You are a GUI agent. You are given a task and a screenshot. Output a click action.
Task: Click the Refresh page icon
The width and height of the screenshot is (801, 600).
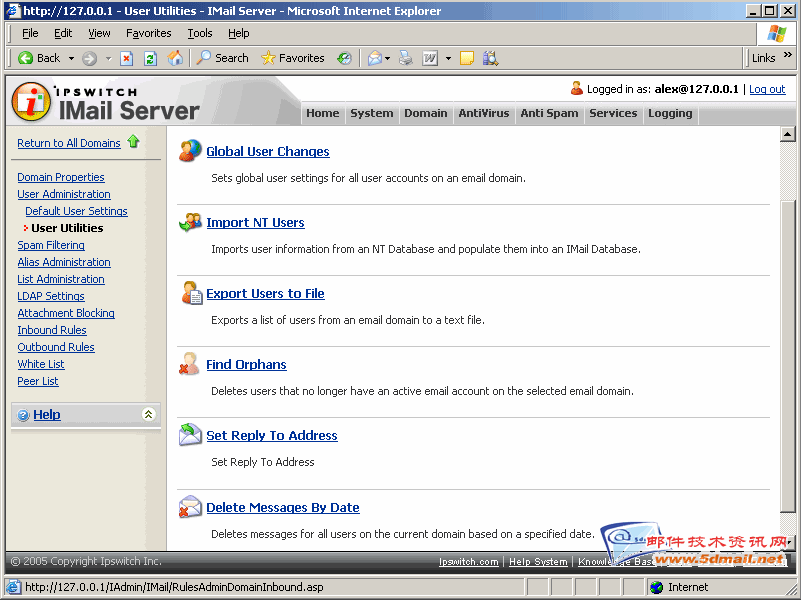click(x=150, y=58)
